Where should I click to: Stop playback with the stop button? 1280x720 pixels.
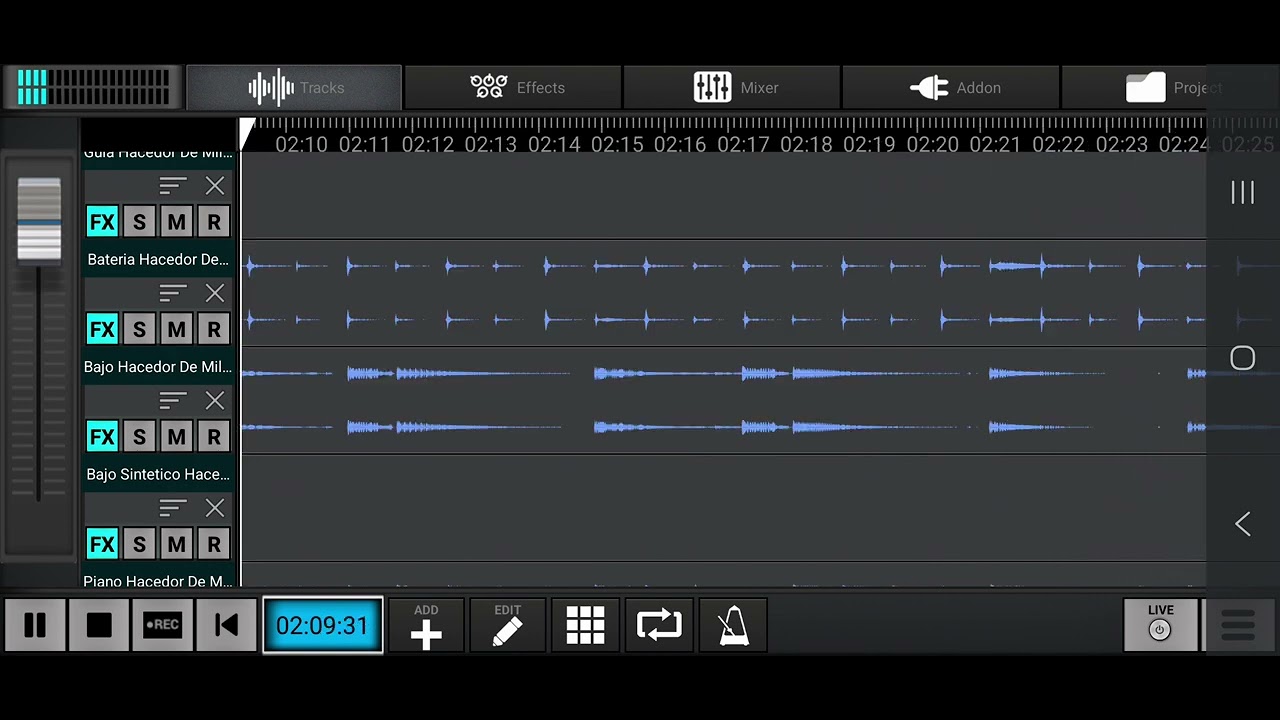click(x=99, y=625)
